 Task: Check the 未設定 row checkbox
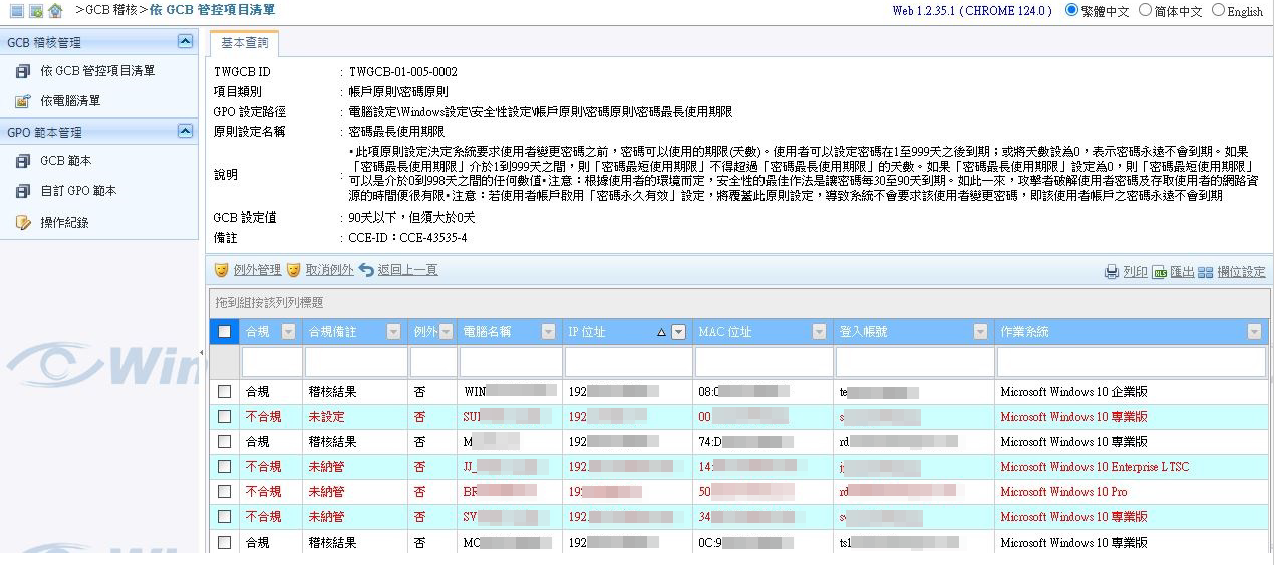click(225, 417)
